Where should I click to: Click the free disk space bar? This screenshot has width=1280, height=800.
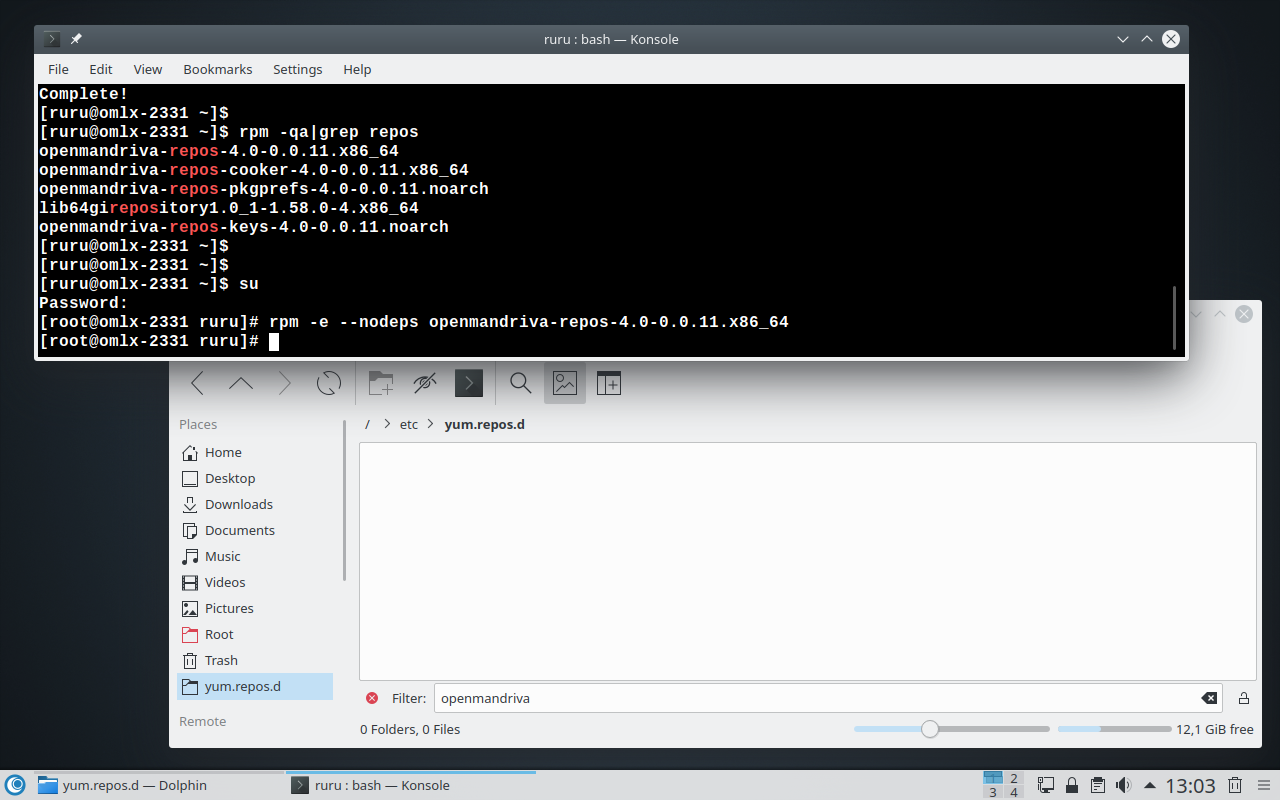point(1114,729)
